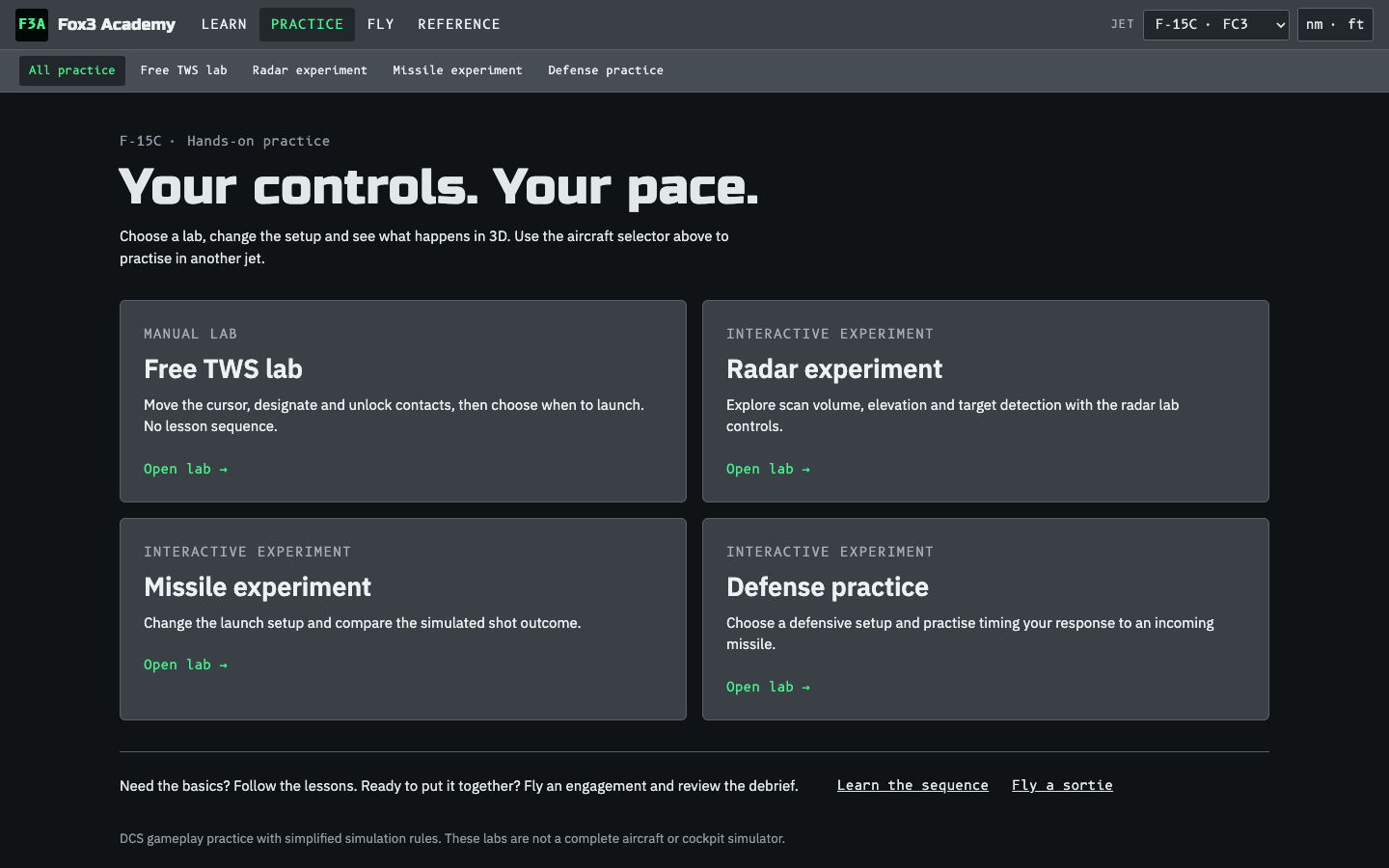The height and width of the screenshot is (868, 1389).
Task: Toggle the nm · ft units button
Action: pyautogui.click(x=1335, y=24)
